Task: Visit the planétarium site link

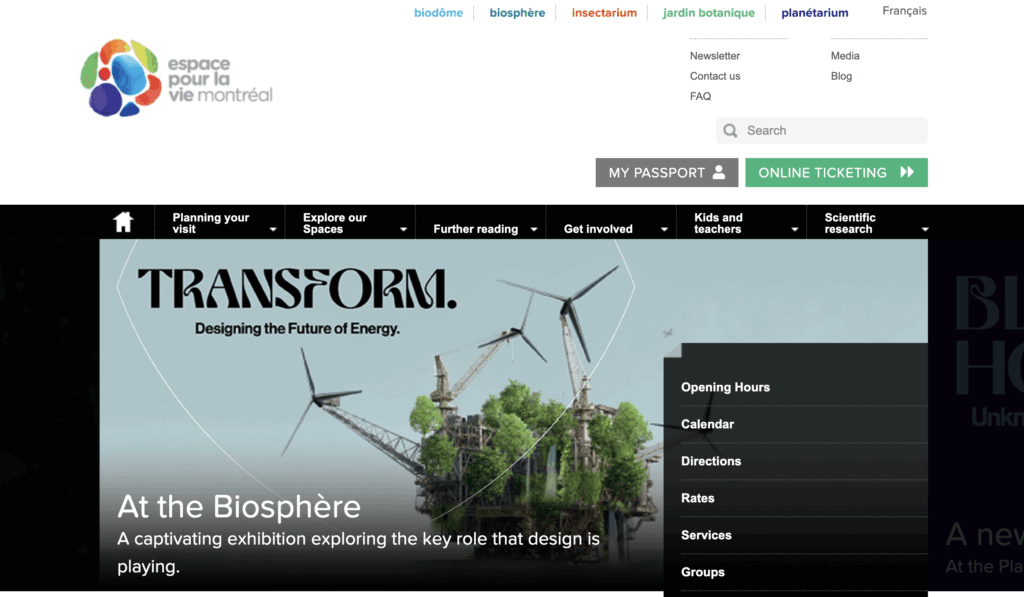Action: (815, 12)
